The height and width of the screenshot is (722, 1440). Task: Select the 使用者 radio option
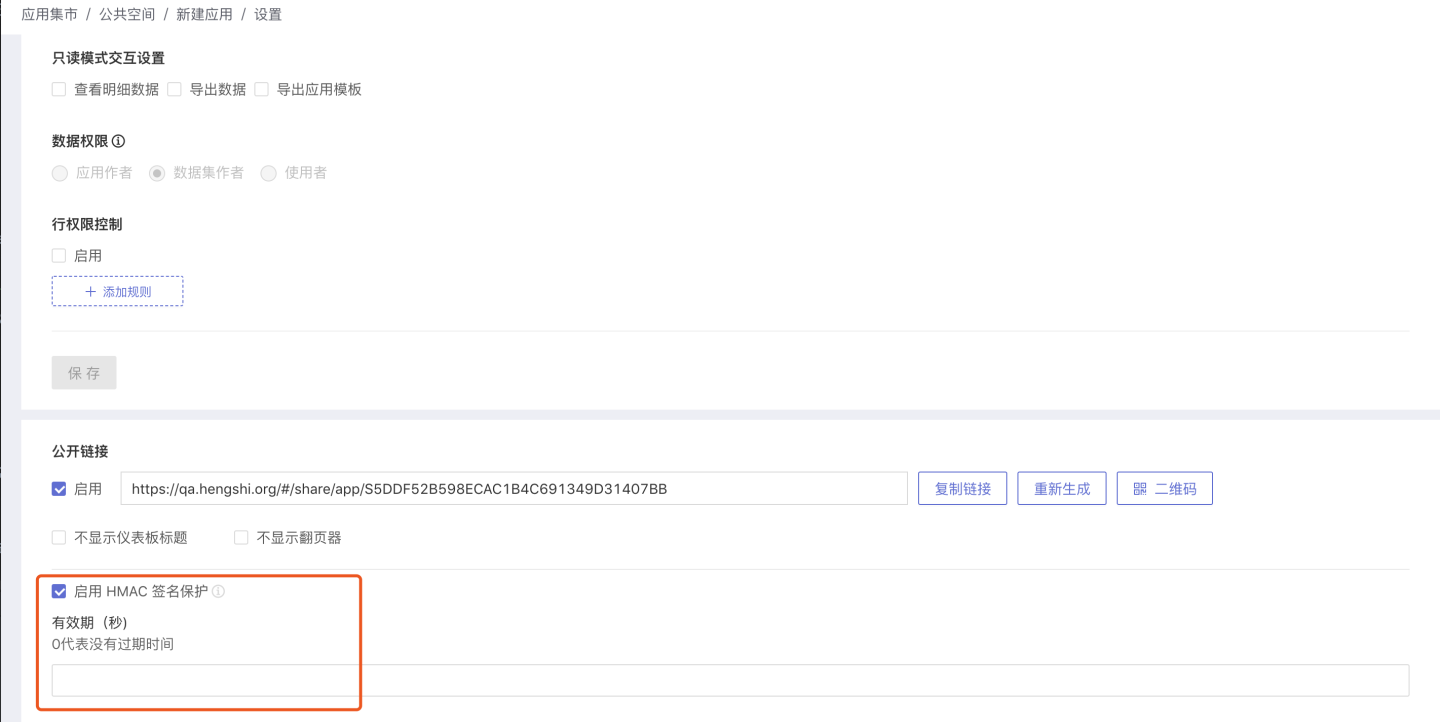click(268, 173)
